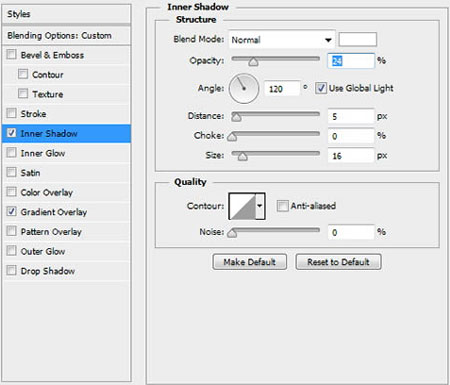Tick the Contour checkbox under Bevel & Emboss
The image size is (450, 385).
click(x=23, y=74)
